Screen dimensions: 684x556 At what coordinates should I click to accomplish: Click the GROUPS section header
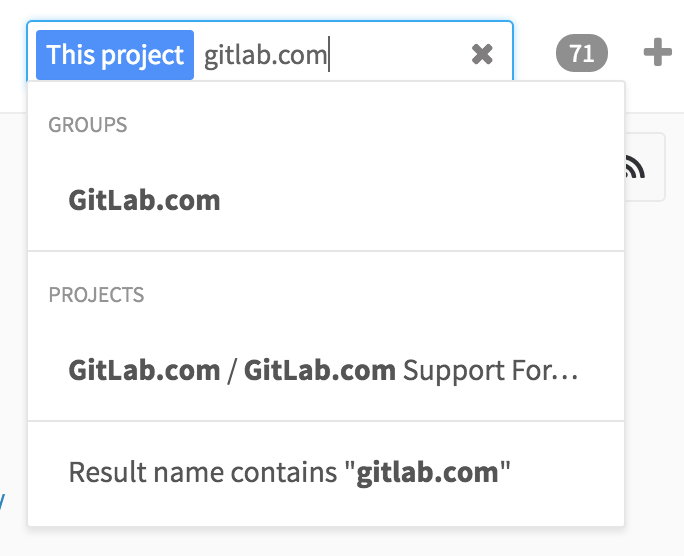pos(88,125)
